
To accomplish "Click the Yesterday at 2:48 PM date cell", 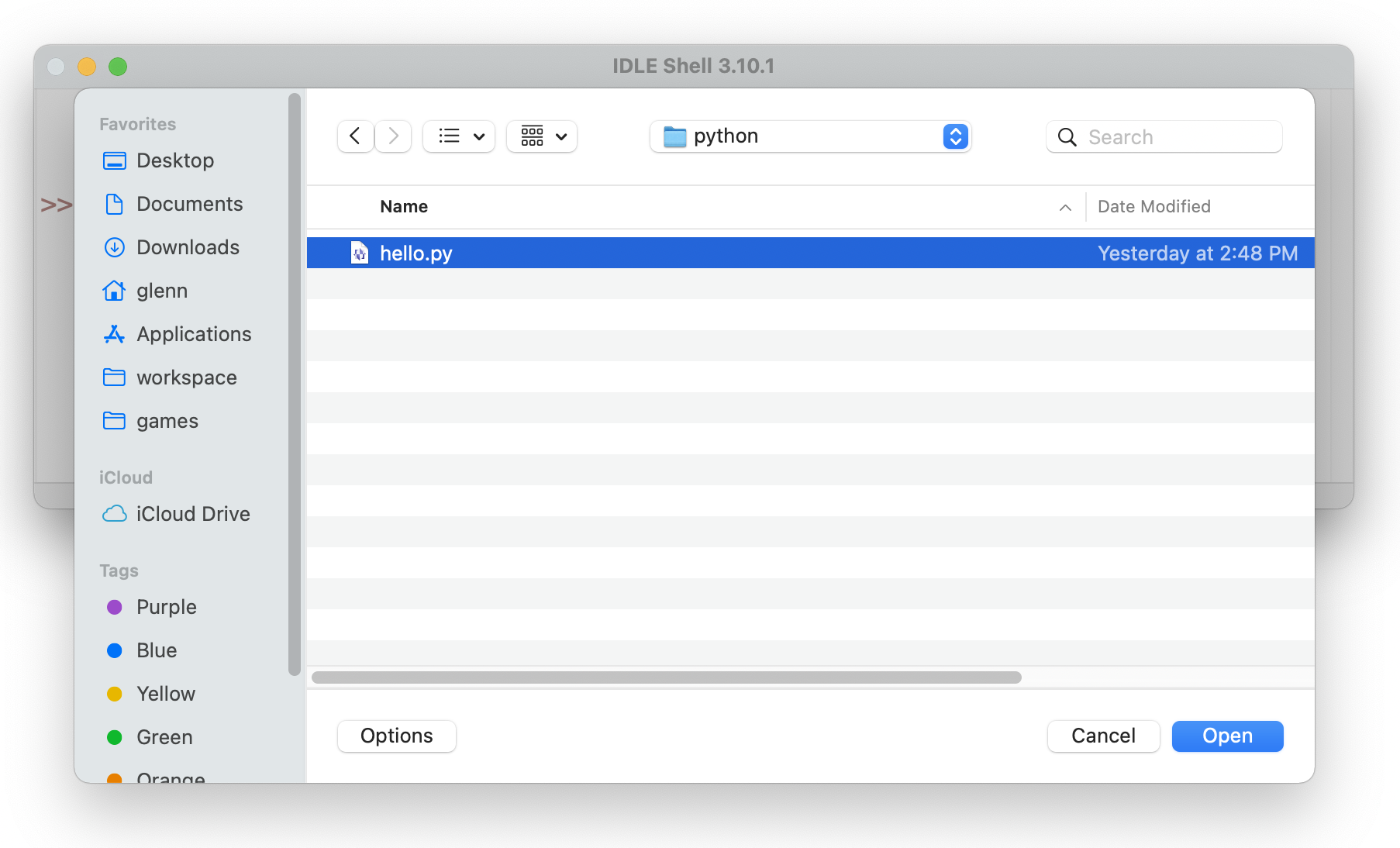I will 1198,253.
